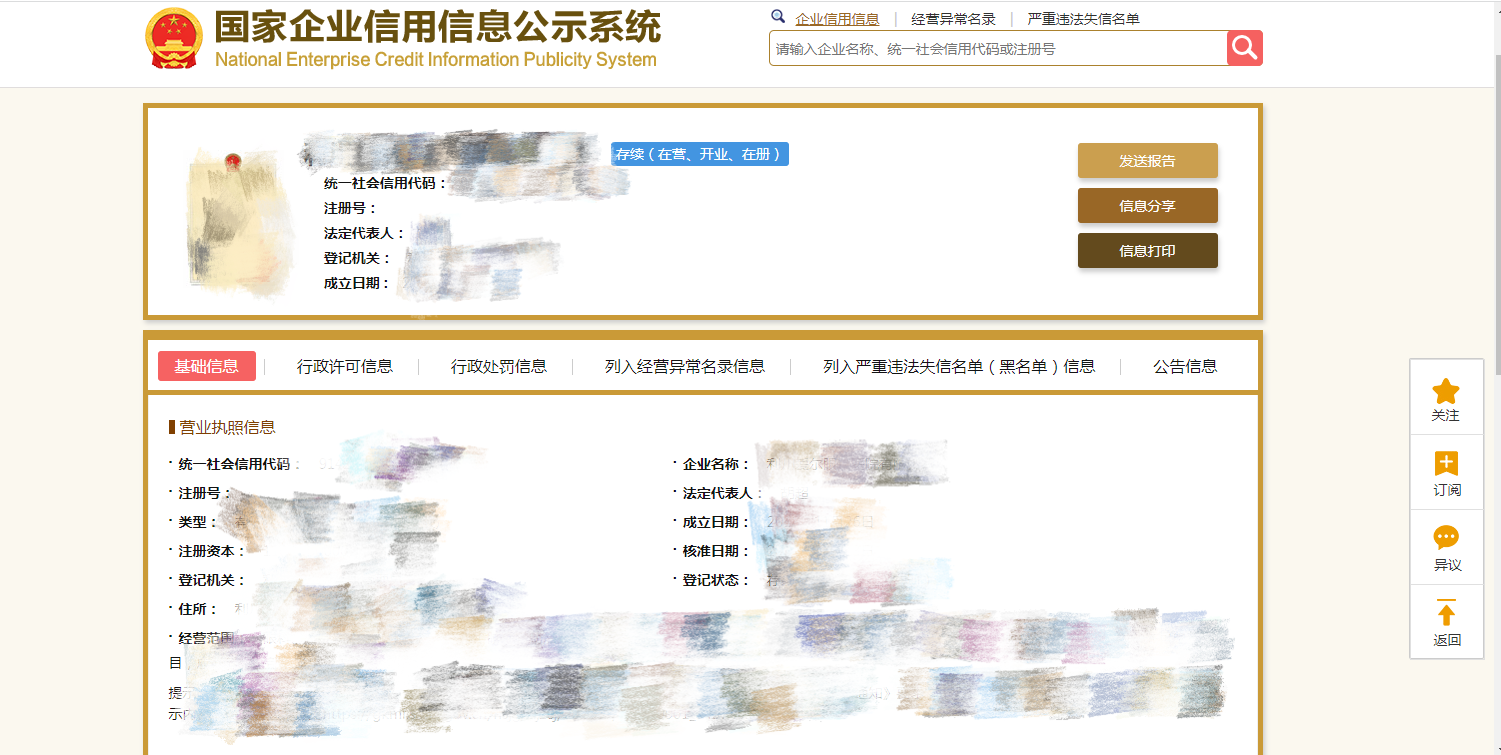1501x755 pixels.
Task: Click the 类型 label
Action: pyautogui.click(x=198, y=522)
